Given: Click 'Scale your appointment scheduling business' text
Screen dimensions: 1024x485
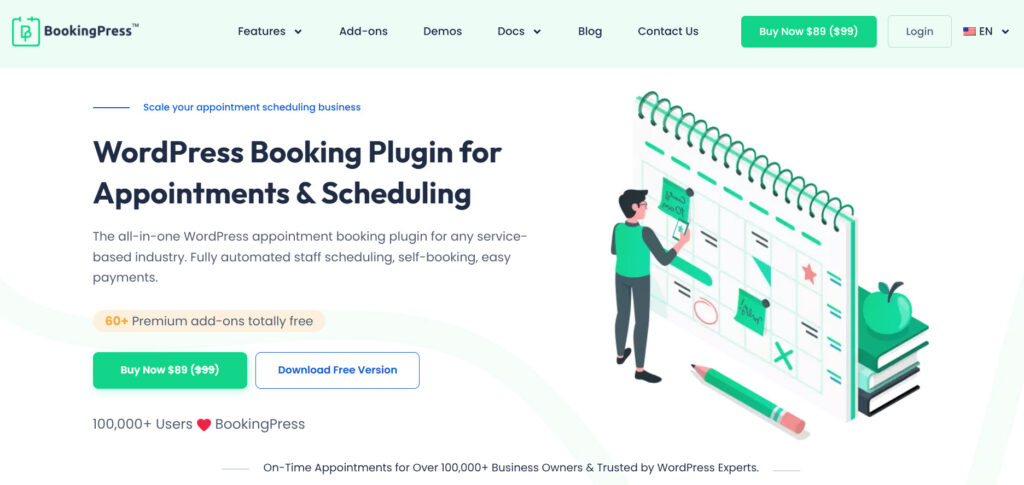Looking at the screenshot, I should click(251, 107).
